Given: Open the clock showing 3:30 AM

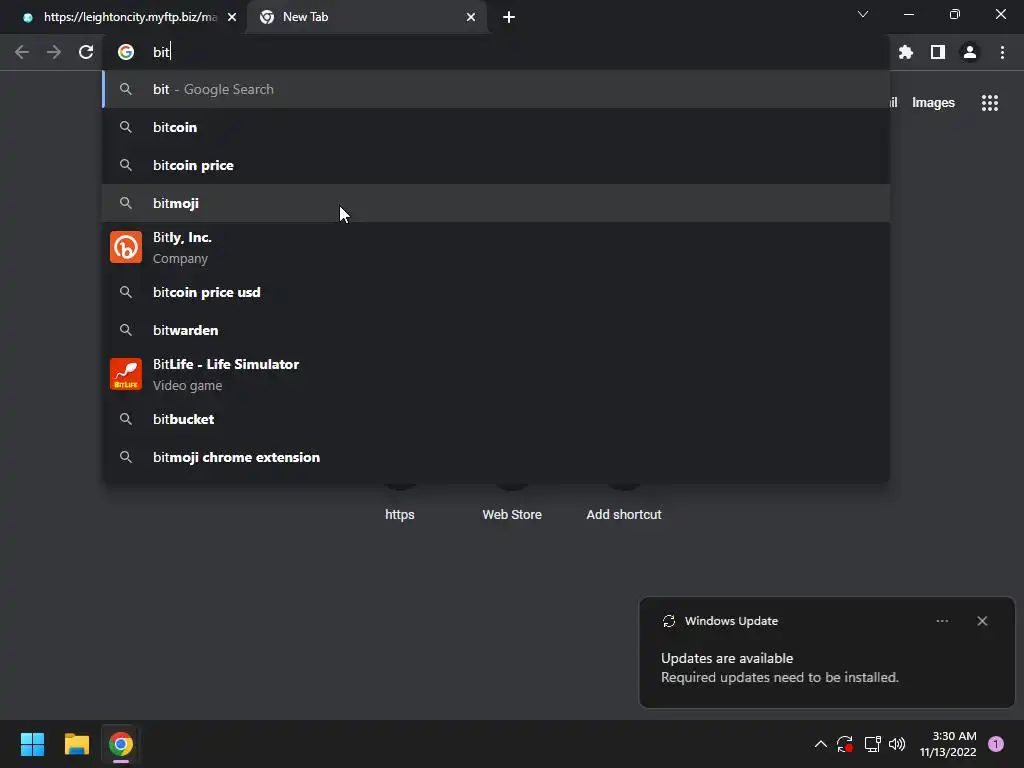Looking at the screenshot, I should pos(948,744).
